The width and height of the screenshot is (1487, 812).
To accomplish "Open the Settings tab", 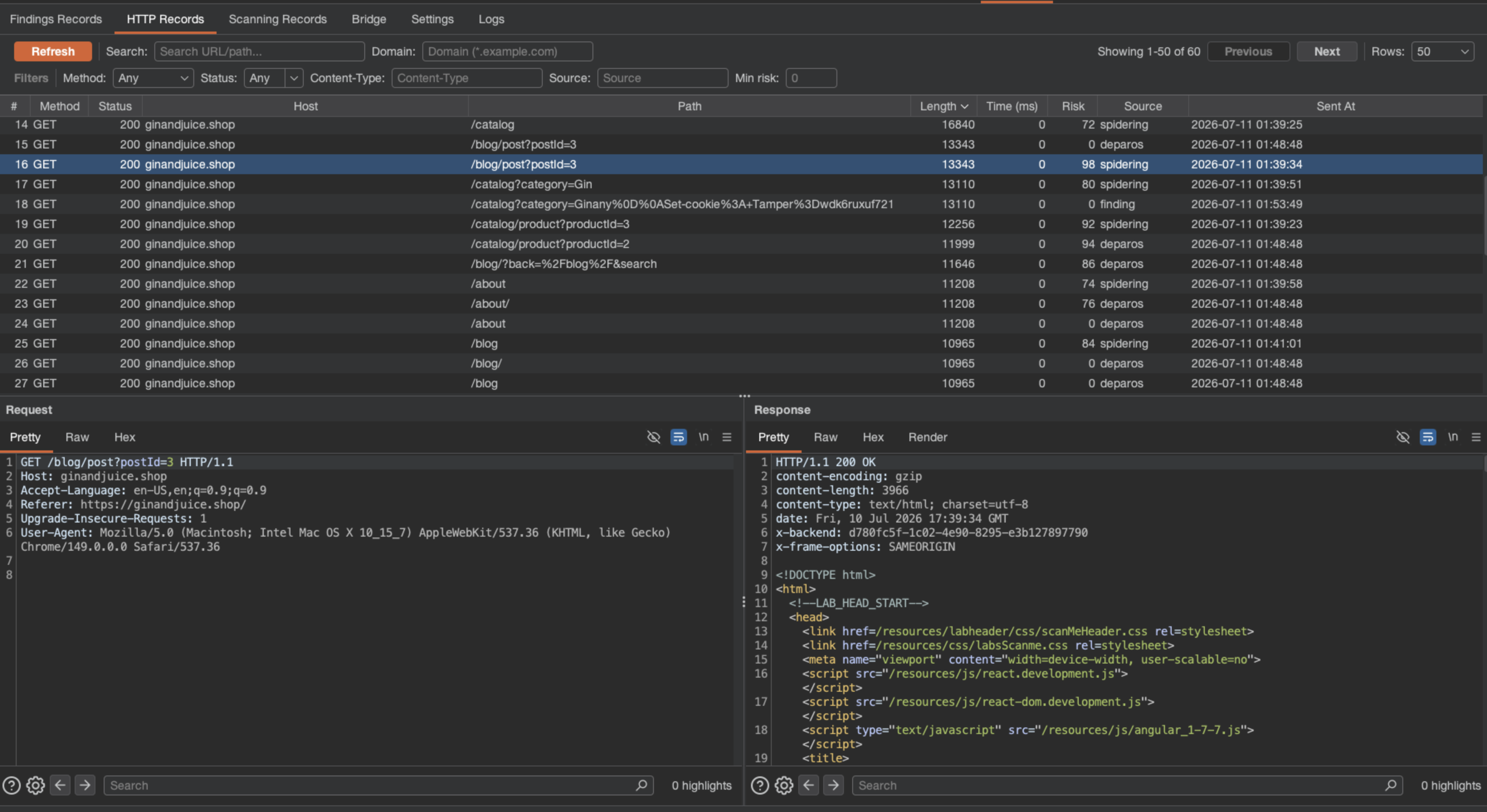I will click(432, 19).
